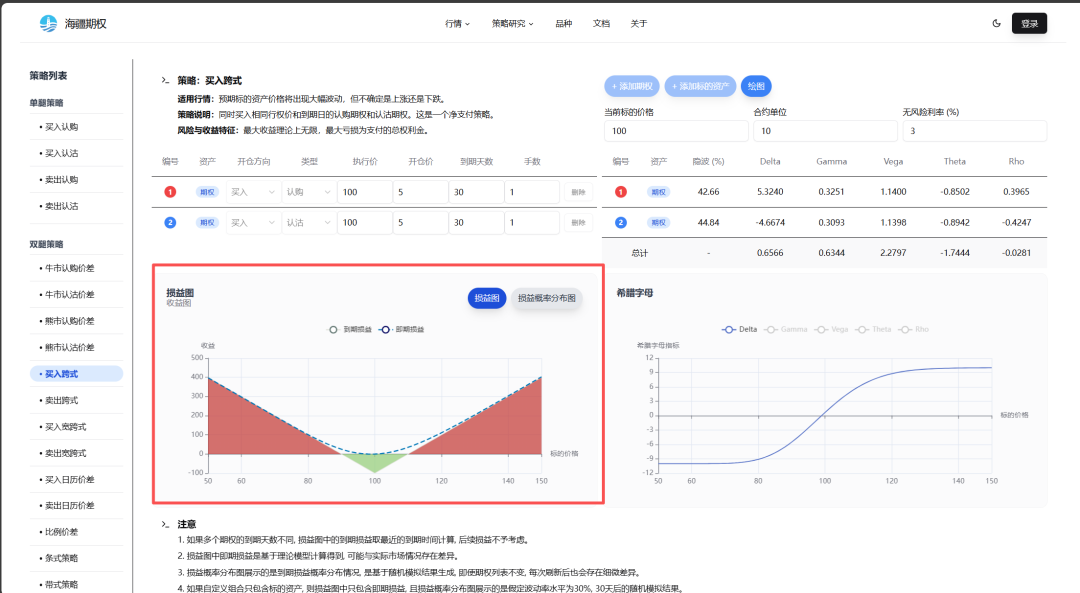The image size is (1080, 593).
Task: Toggle the Gamma series in Greeks legend
Action: coord(787,329)
